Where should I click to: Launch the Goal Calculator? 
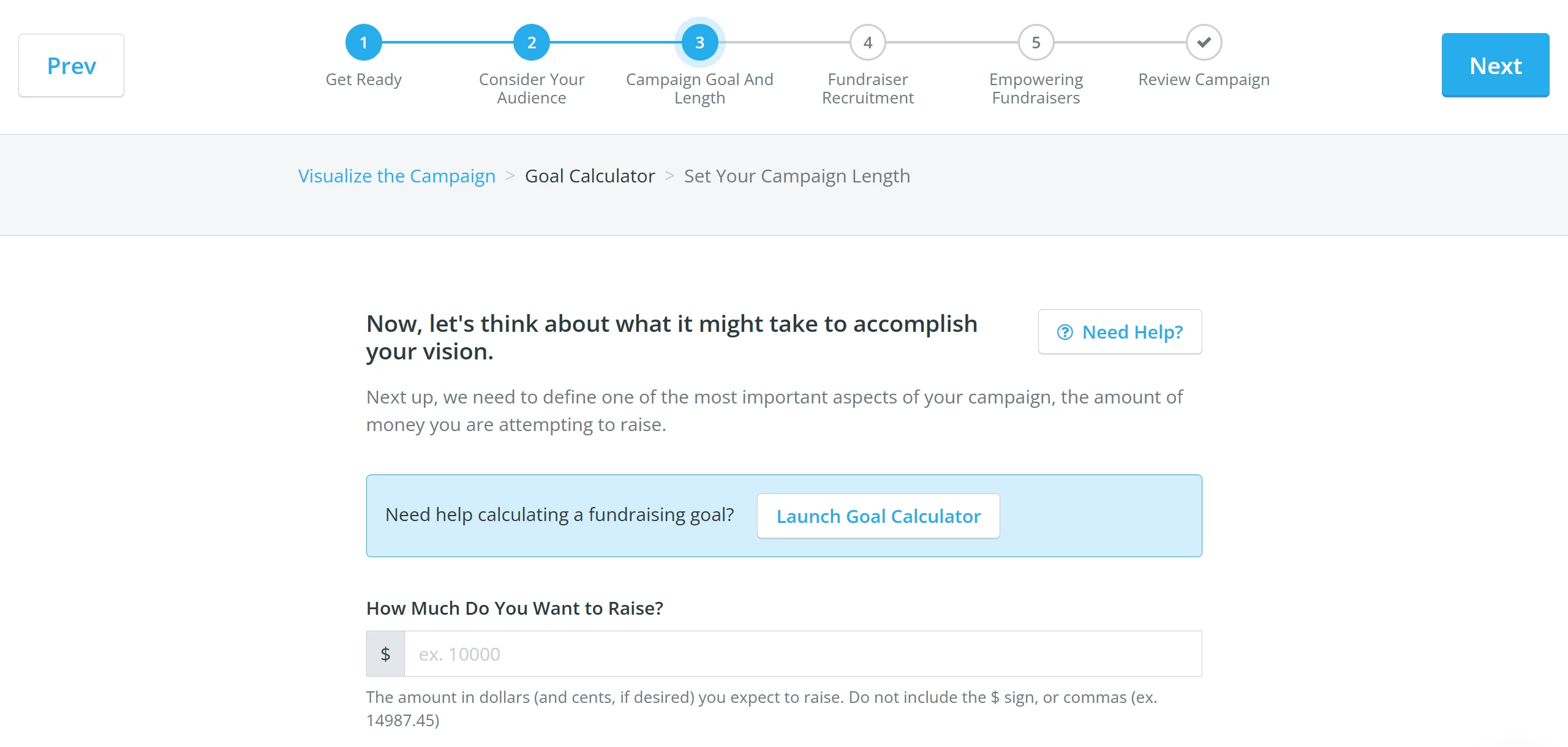tap(878, 516)
